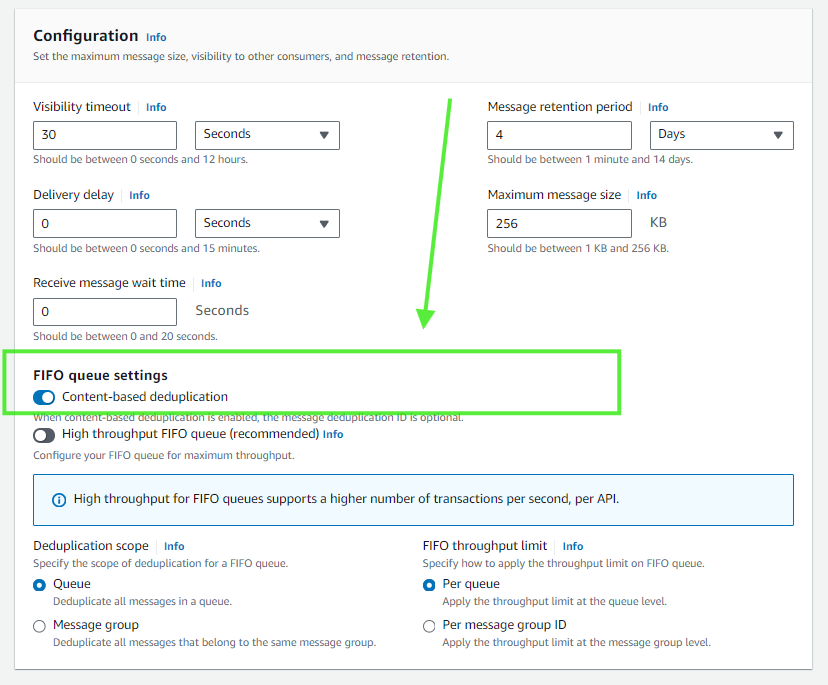Screen dimensions: 828x685
Task: Click the Delivery delay value field
Action: [x=104, y=223]
